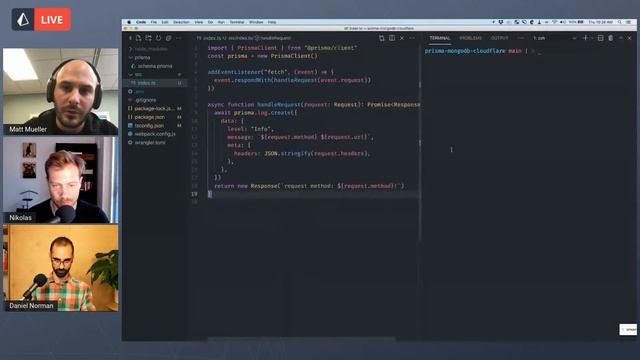
Task: Click the Refresh Explorer icon
Action: [158, 38]
